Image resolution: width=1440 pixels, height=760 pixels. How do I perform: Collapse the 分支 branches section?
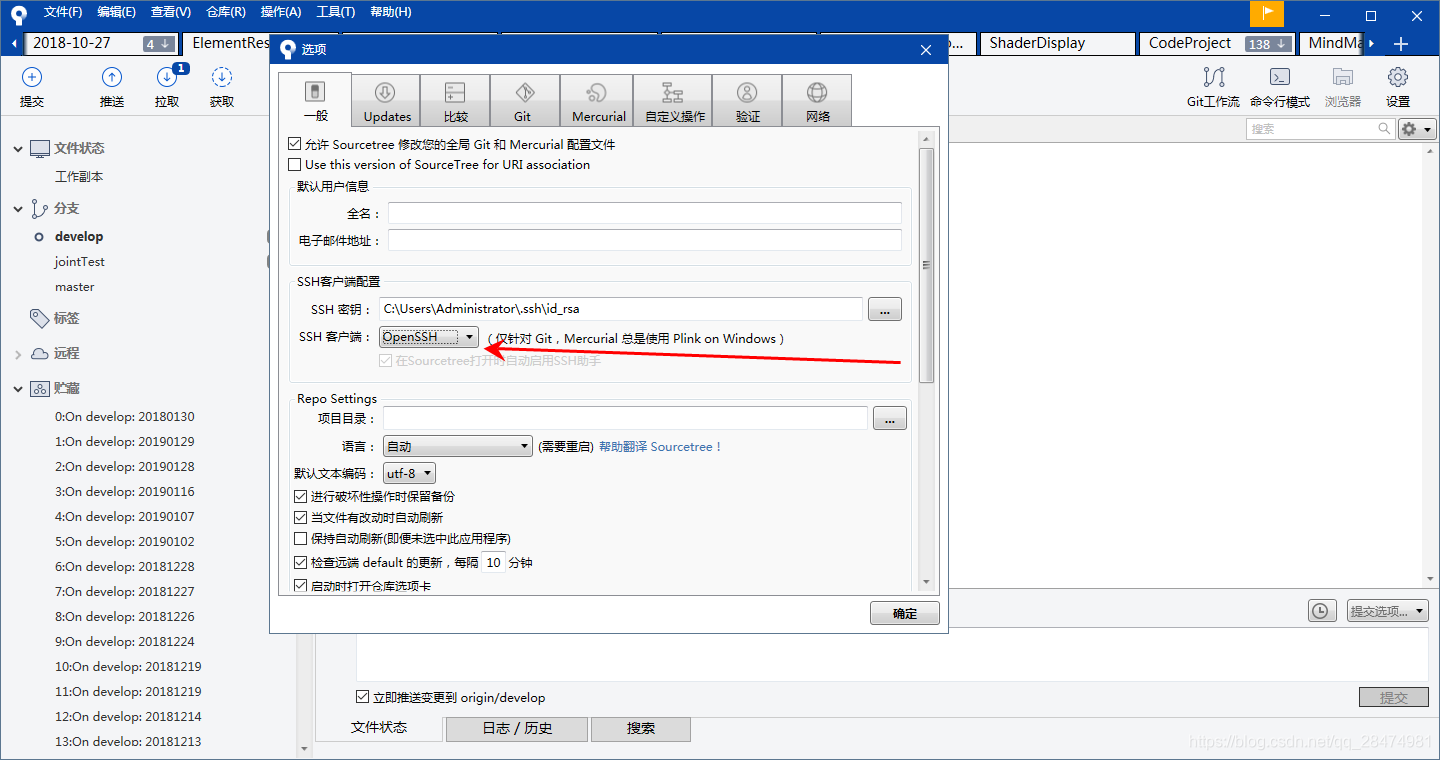pyautogui.click(x=17, y=209)
